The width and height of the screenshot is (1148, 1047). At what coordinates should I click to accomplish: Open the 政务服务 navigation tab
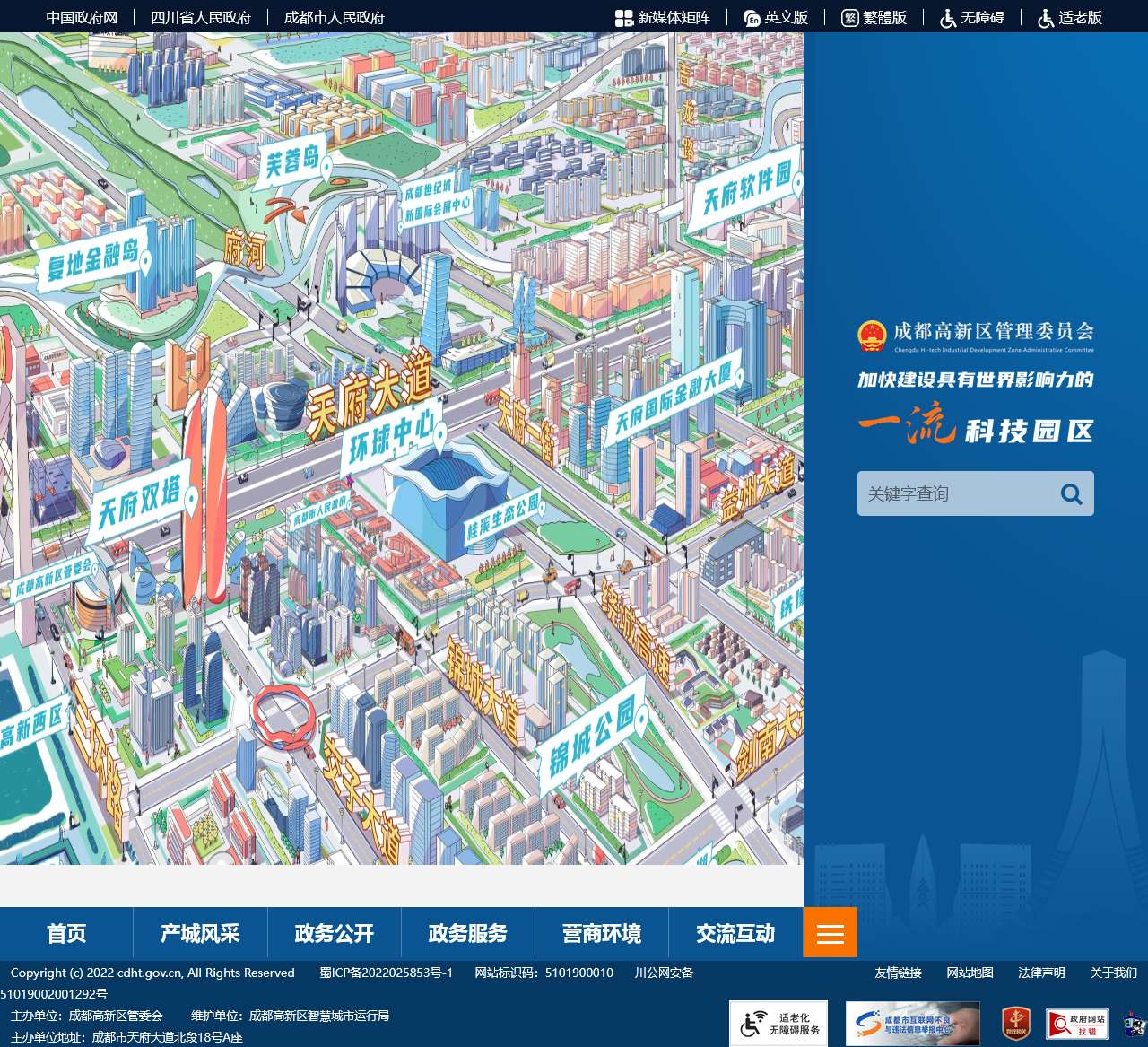tap(468, 933)
